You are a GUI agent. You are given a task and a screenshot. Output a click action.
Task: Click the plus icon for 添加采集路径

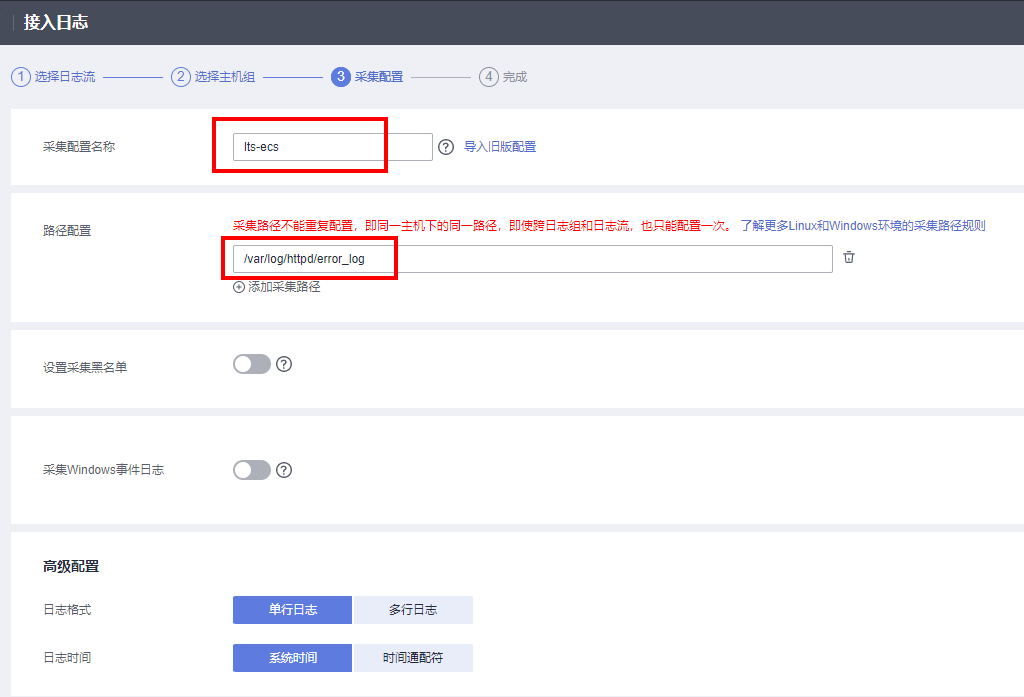coord(239,287)
